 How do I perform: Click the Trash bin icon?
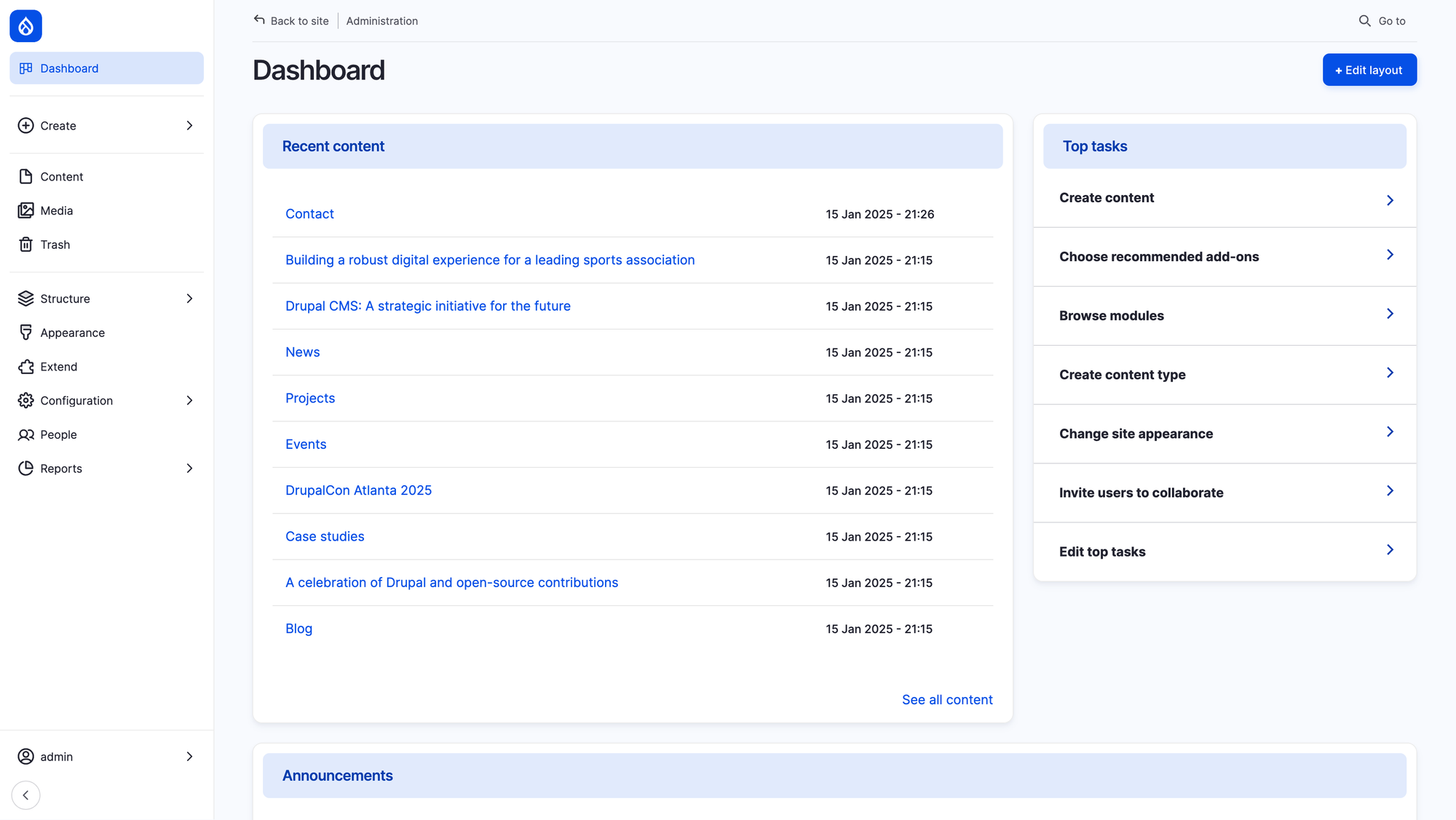pyautogui.click(x=25, y=244)
